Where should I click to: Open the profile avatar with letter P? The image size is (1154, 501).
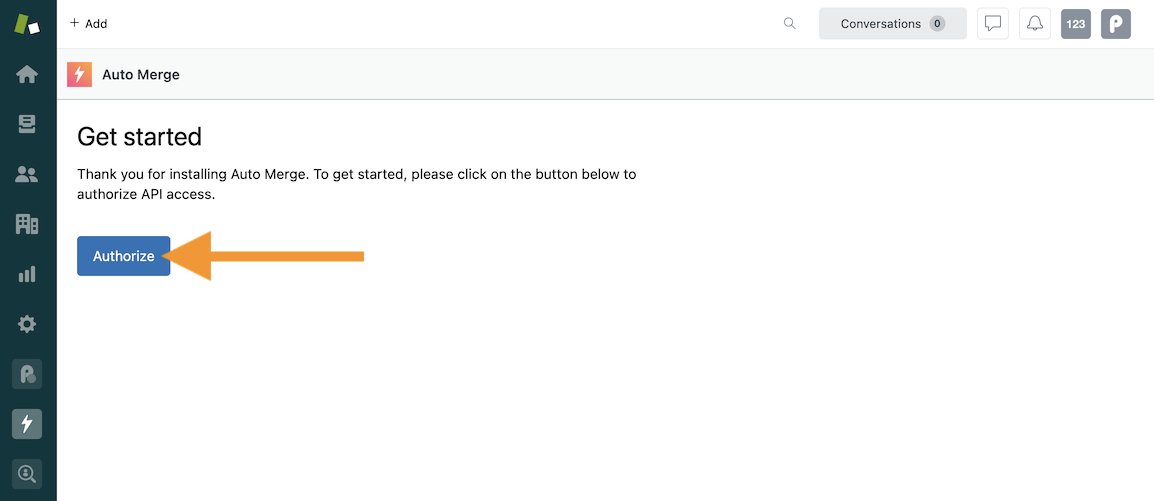tap(1116, 24)
